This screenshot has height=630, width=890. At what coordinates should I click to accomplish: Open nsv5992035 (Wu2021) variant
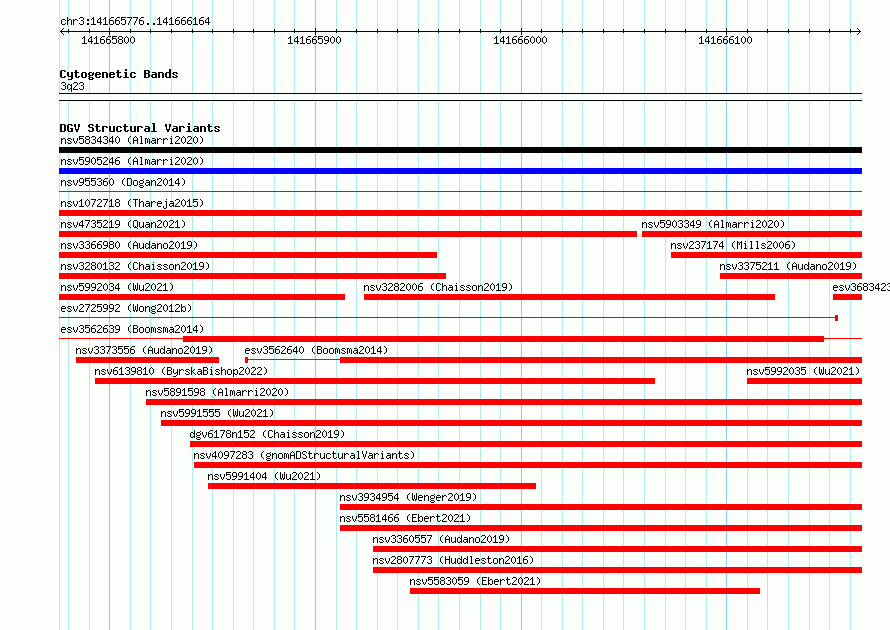tap(803, 371)
